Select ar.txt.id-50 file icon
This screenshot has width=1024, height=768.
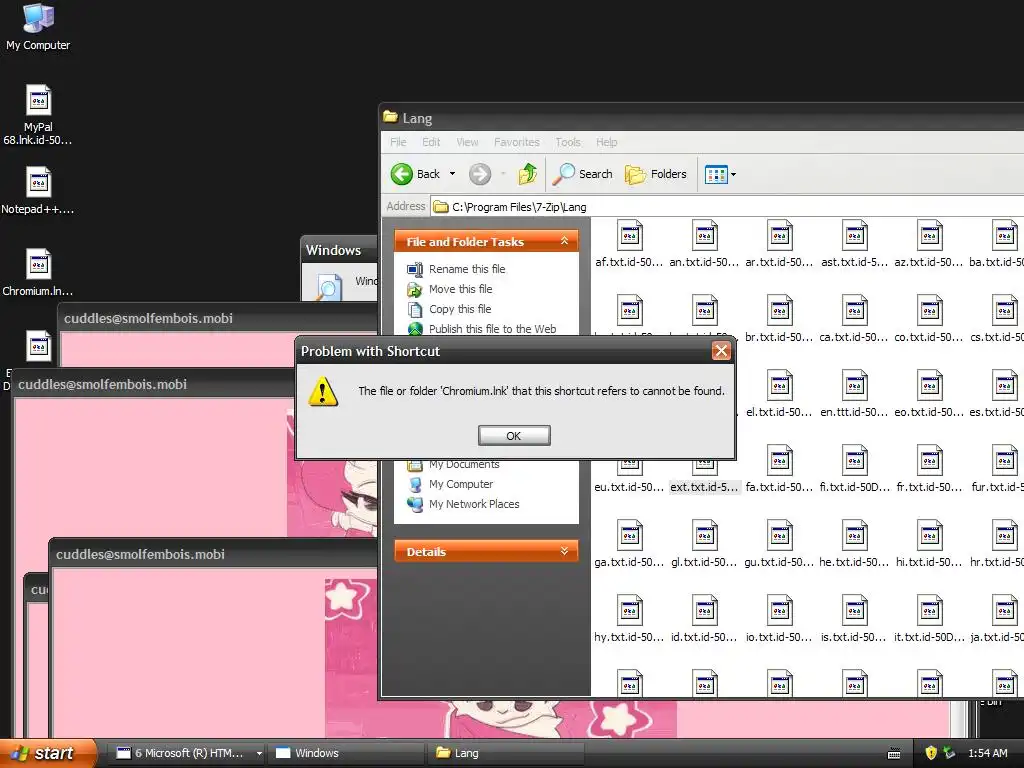point(780,236)
